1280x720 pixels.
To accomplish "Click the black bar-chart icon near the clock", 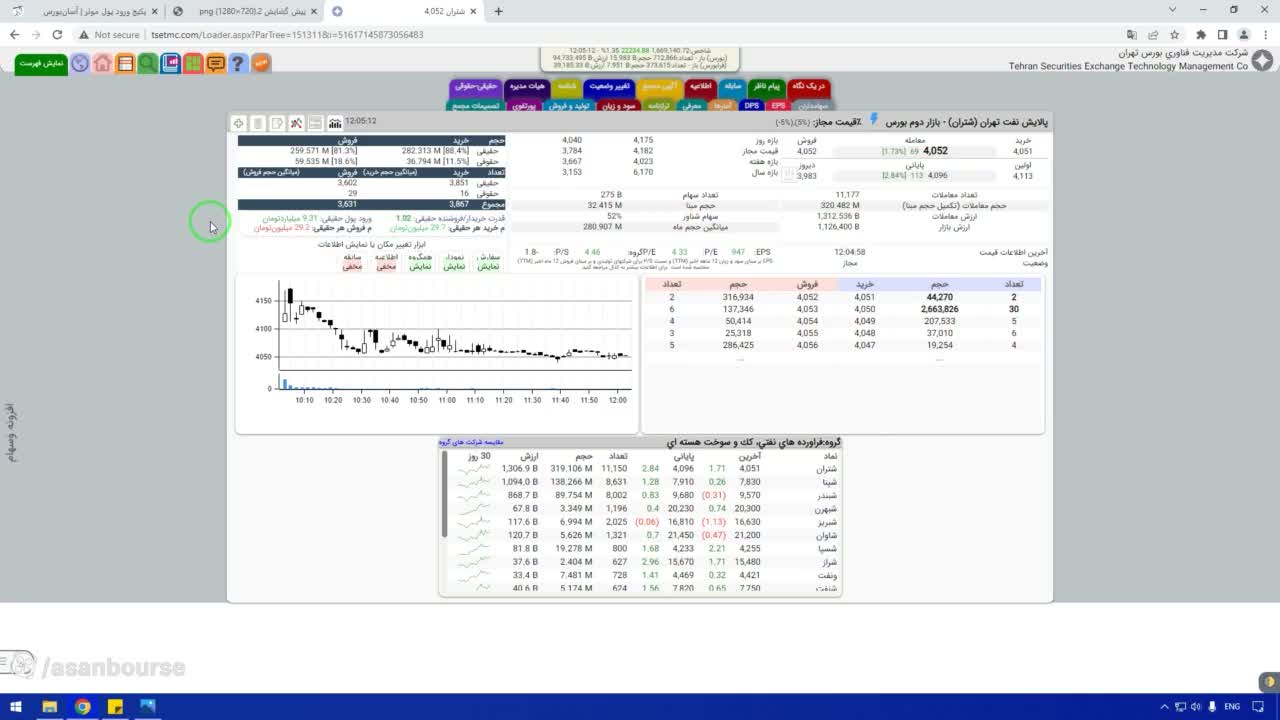I will 334,123.
